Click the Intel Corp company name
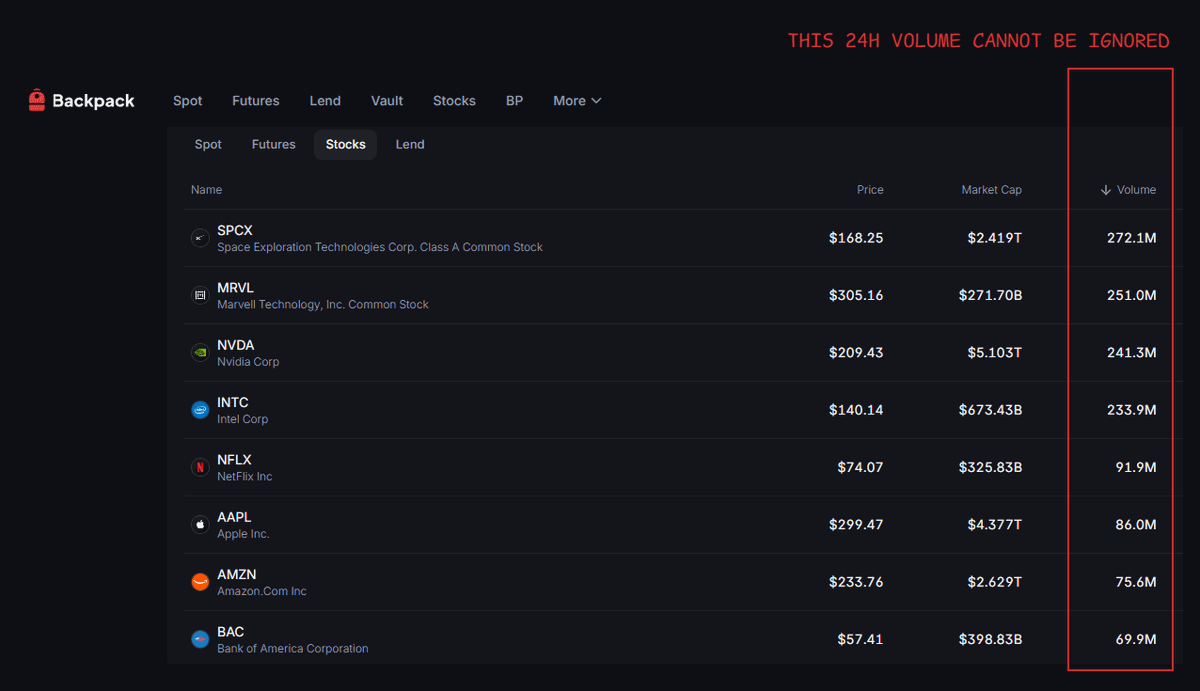The height and width of the screenshot is (691, 1200). click(243, 419)
